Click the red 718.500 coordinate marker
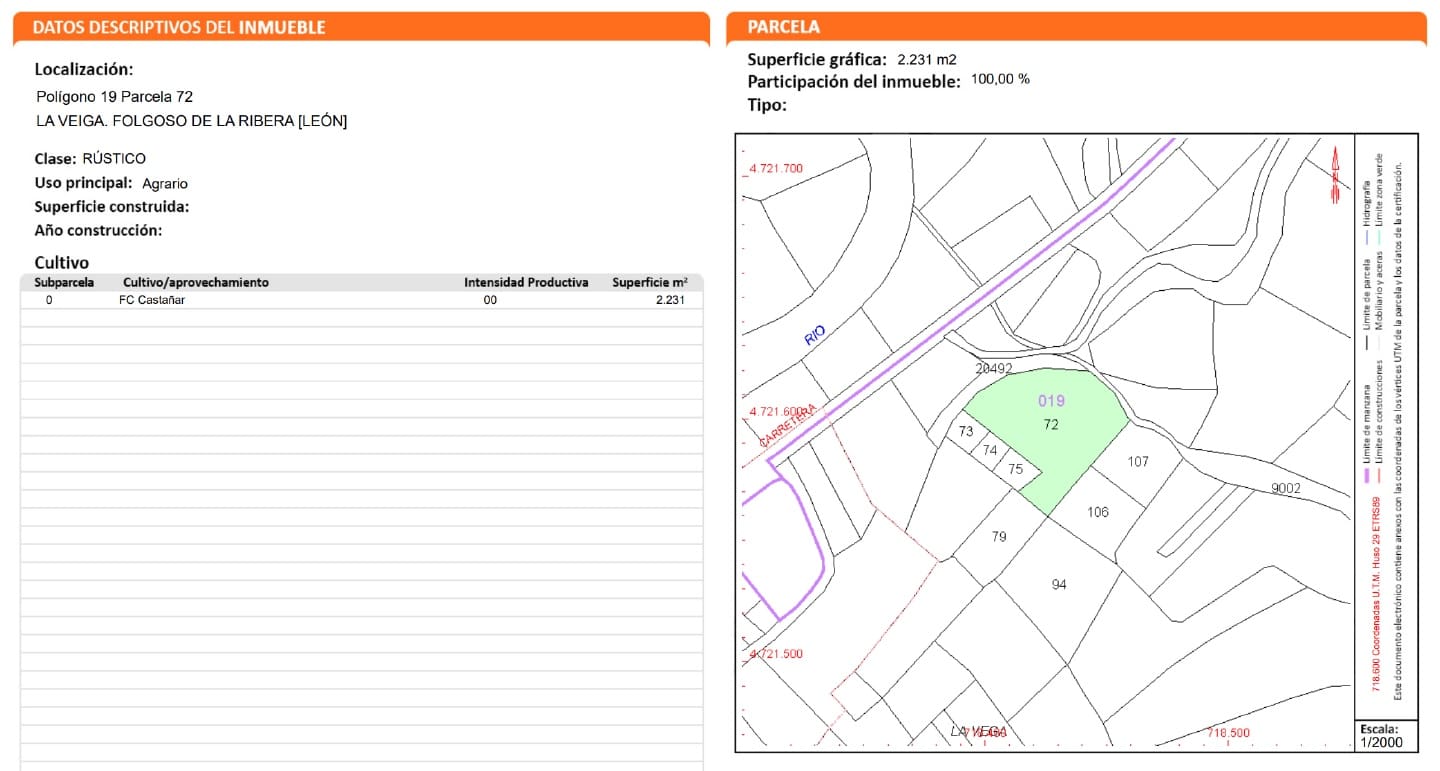1440x771 pixels. point(1227,732)
